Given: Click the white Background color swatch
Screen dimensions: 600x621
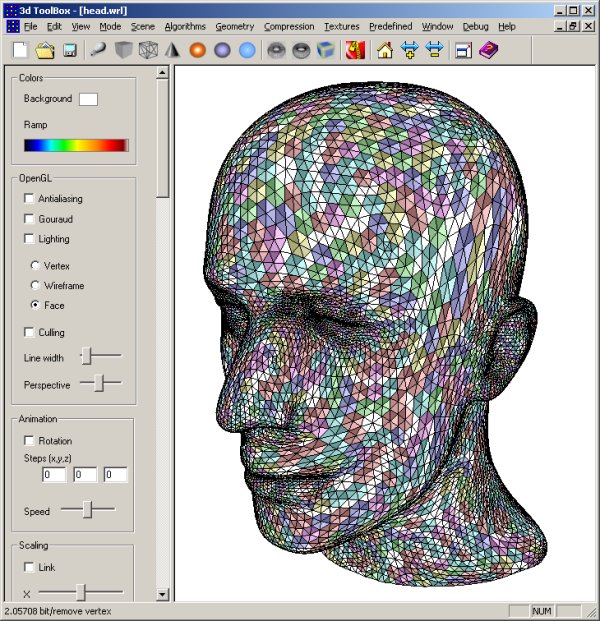Looking at the screenshot, I should click(88, 99).
